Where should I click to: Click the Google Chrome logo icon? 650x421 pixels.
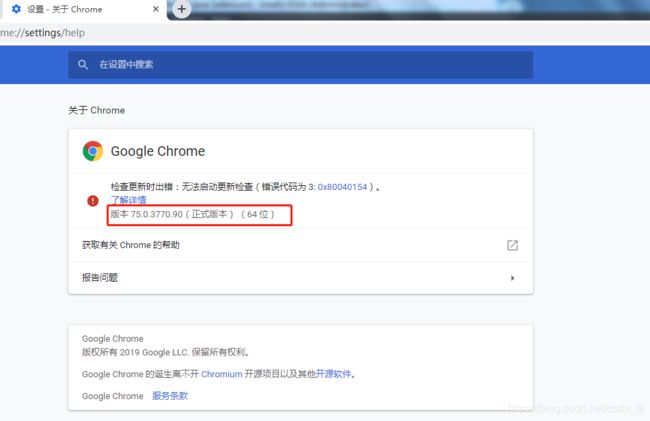(x=93, y=151)
